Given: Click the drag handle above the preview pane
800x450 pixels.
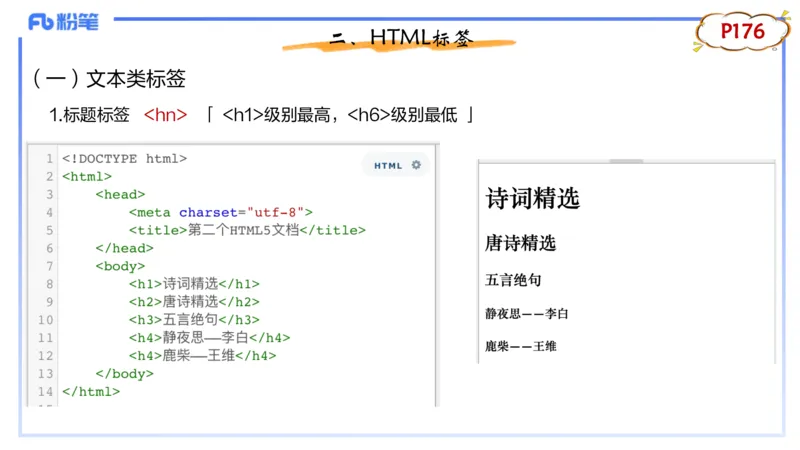Looking at the screenshot, I should (x=626, y=160).
